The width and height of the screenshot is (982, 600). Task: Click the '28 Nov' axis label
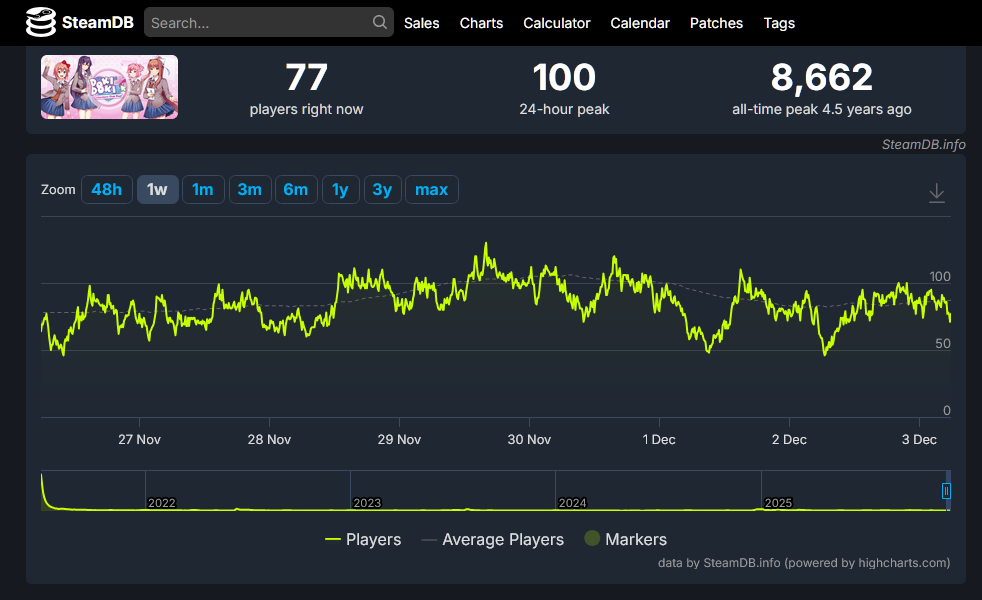pos(269,440)
